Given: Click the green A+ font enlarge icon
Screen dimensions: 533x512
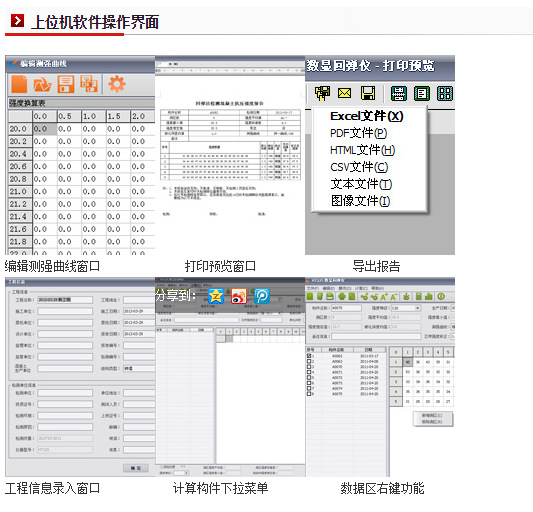Looking at the screenshot, I should [x=384, y=297].
